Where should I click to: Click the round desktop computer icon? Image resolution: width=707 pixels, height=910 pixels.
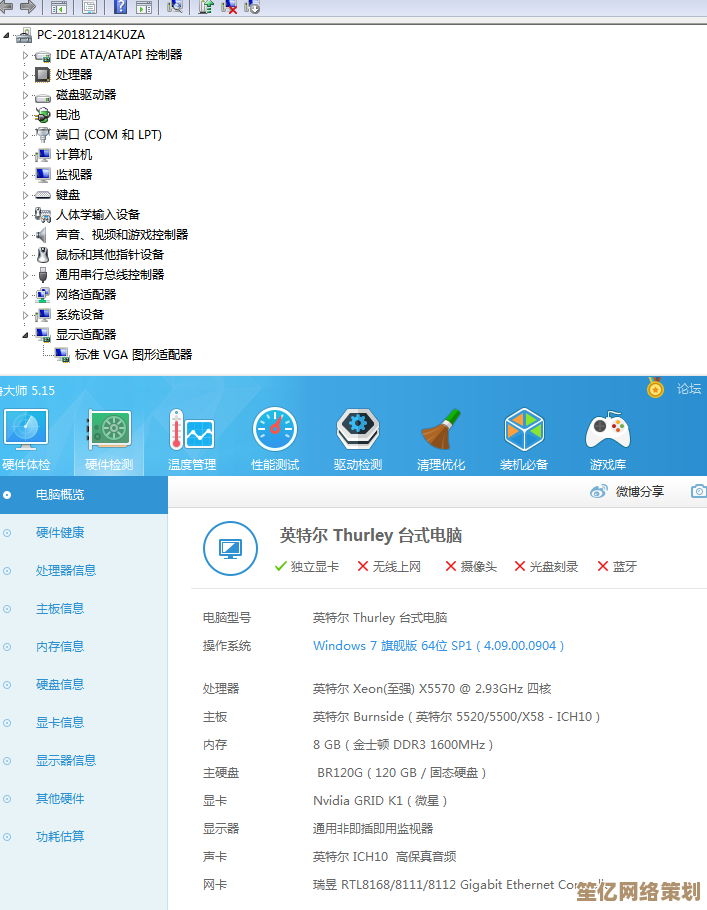[230, 548]
